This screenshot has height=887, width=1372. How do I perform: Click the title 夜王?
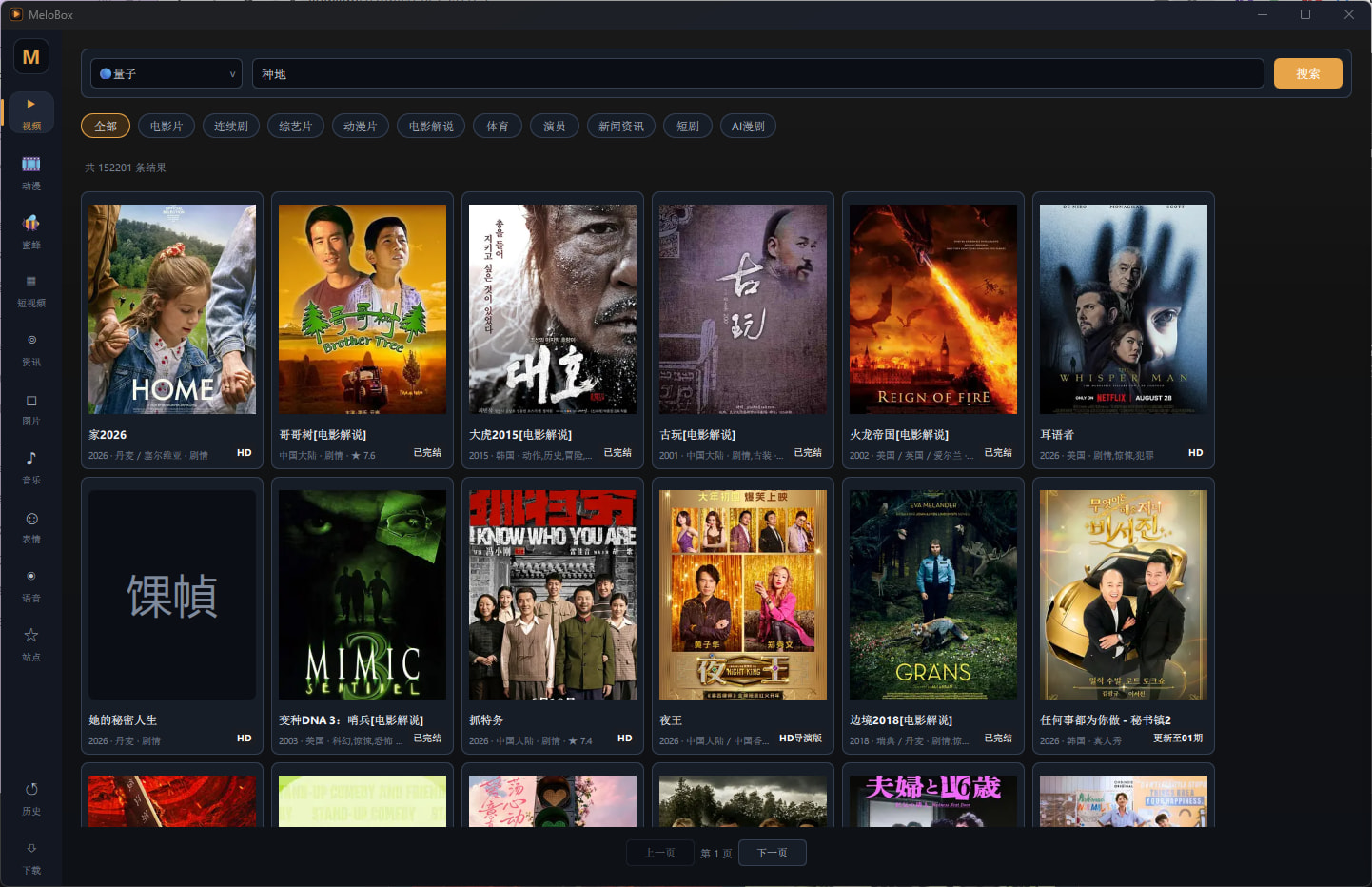coord(671,720)
